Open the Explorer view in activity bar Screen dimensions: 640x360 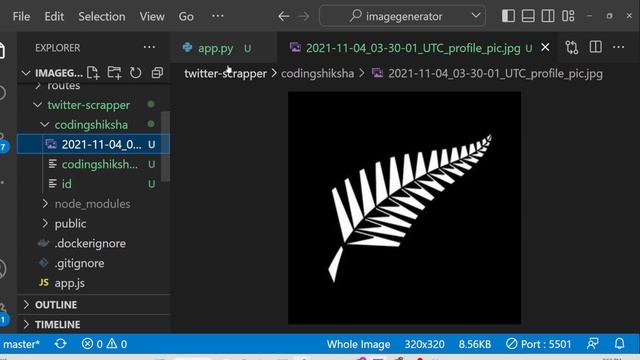(x=2, y=51)
